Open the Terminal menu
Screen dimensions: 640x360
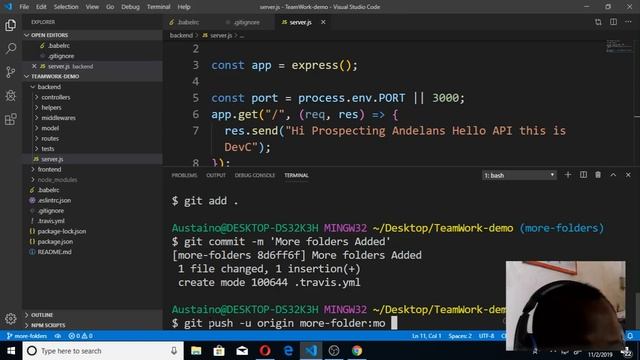(x=158, y=7)
